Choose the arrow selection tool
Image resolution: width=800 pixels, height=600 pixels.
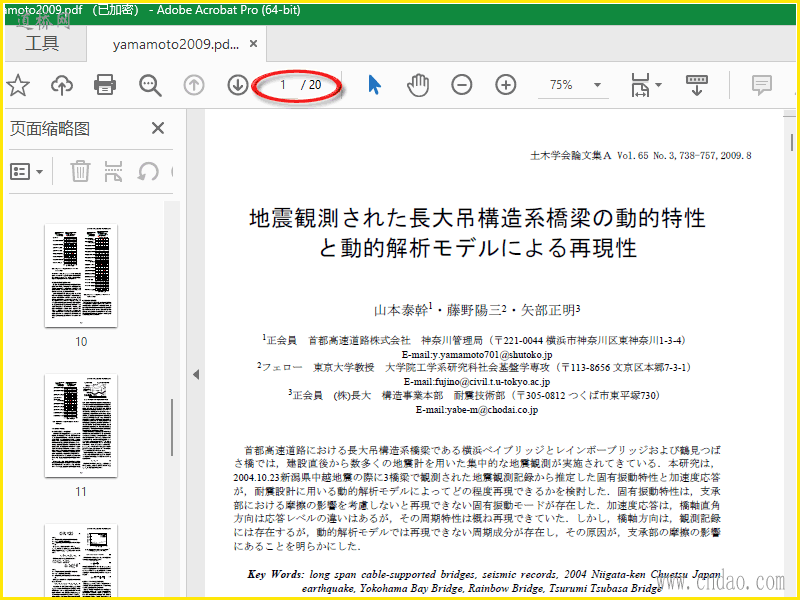coord(374,85)
